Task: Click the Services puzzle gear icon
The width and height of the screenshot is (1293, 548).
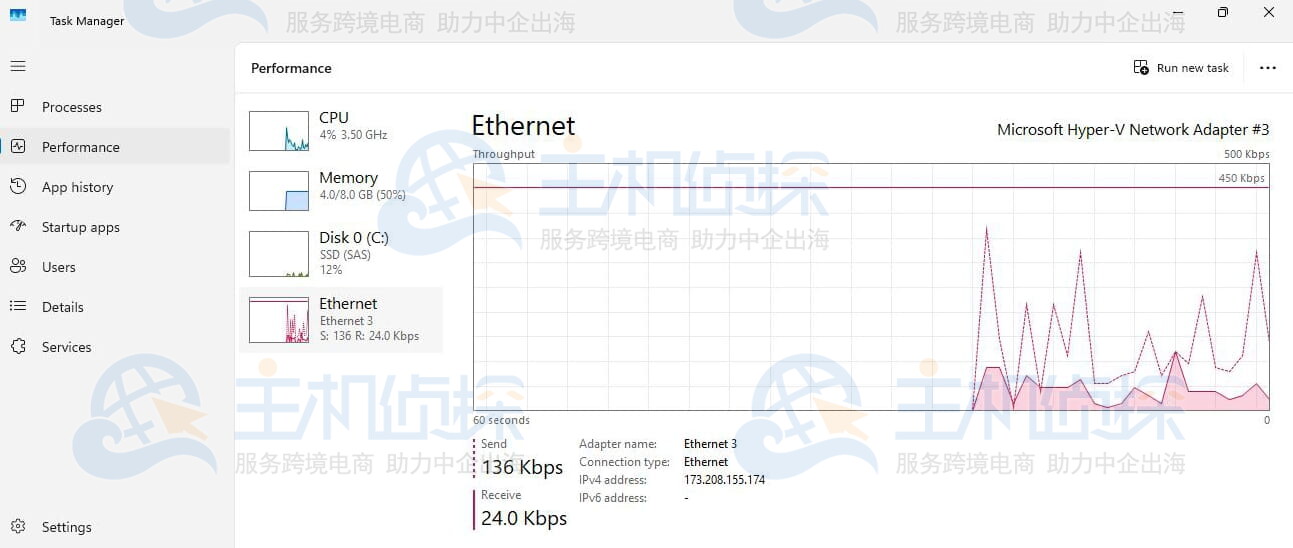Action: (17, 346)
